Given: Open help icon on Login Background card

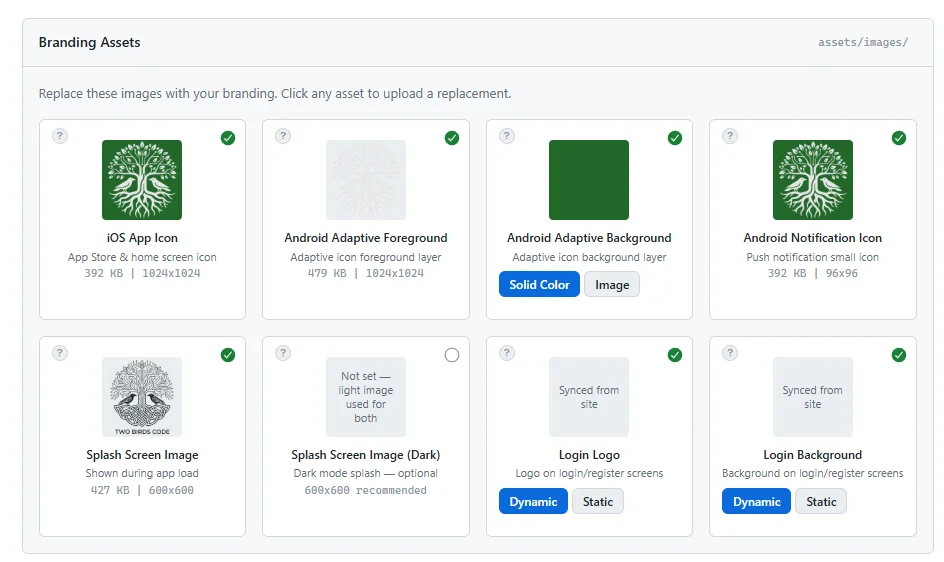Looking at the screenshot, I should coord(730,353).
